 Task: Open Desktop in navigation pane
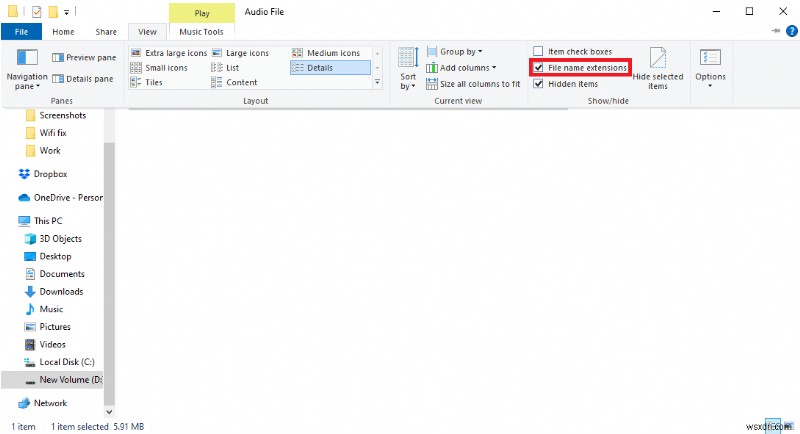point(48,257)
